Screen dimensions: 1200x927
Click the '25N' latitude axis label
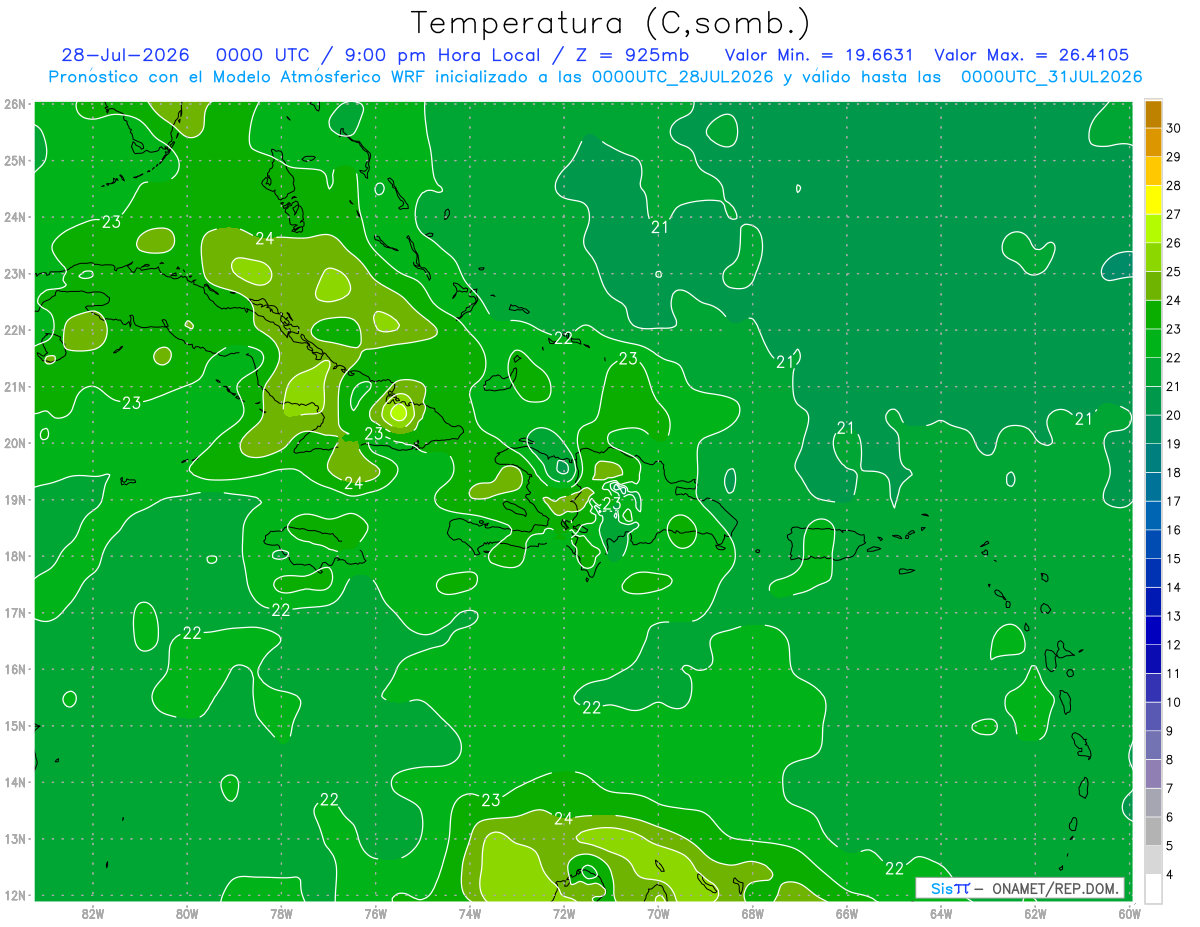14,161
